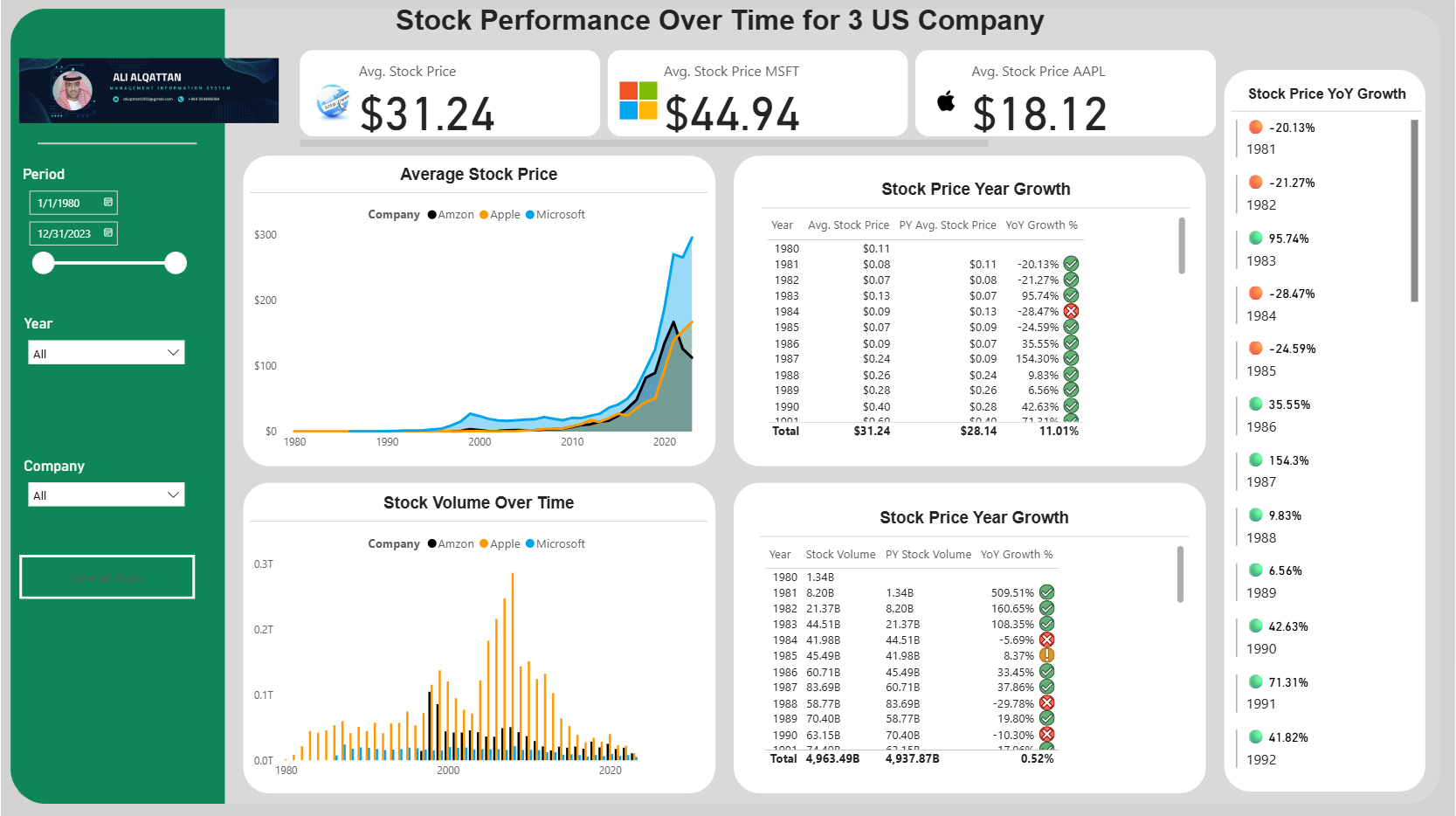Sort by the PY Avg. Stock Price column header
Viewport: 1456px width, 816px height.
947,225
